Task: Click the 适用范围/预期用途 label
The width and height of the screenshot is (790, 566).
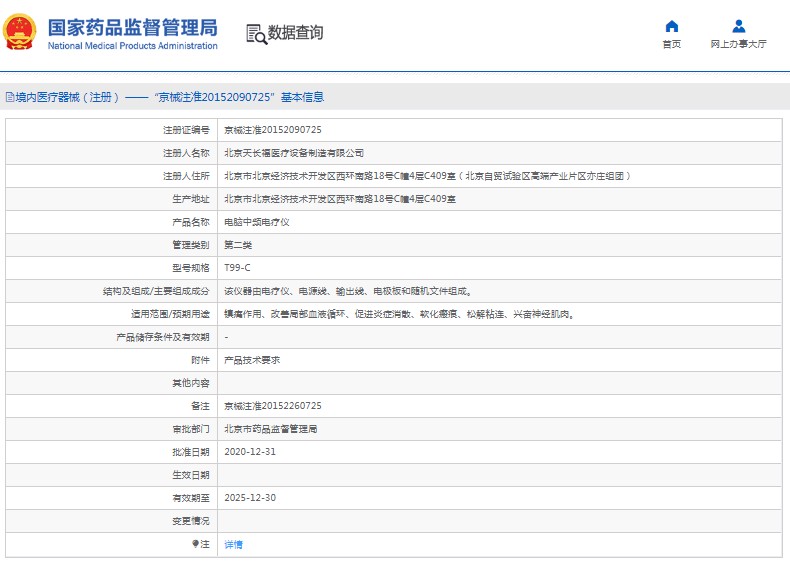Action: (170, 314)
